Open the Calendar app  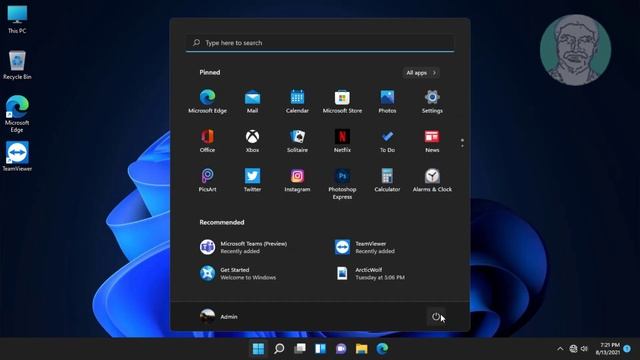point(297,101)
